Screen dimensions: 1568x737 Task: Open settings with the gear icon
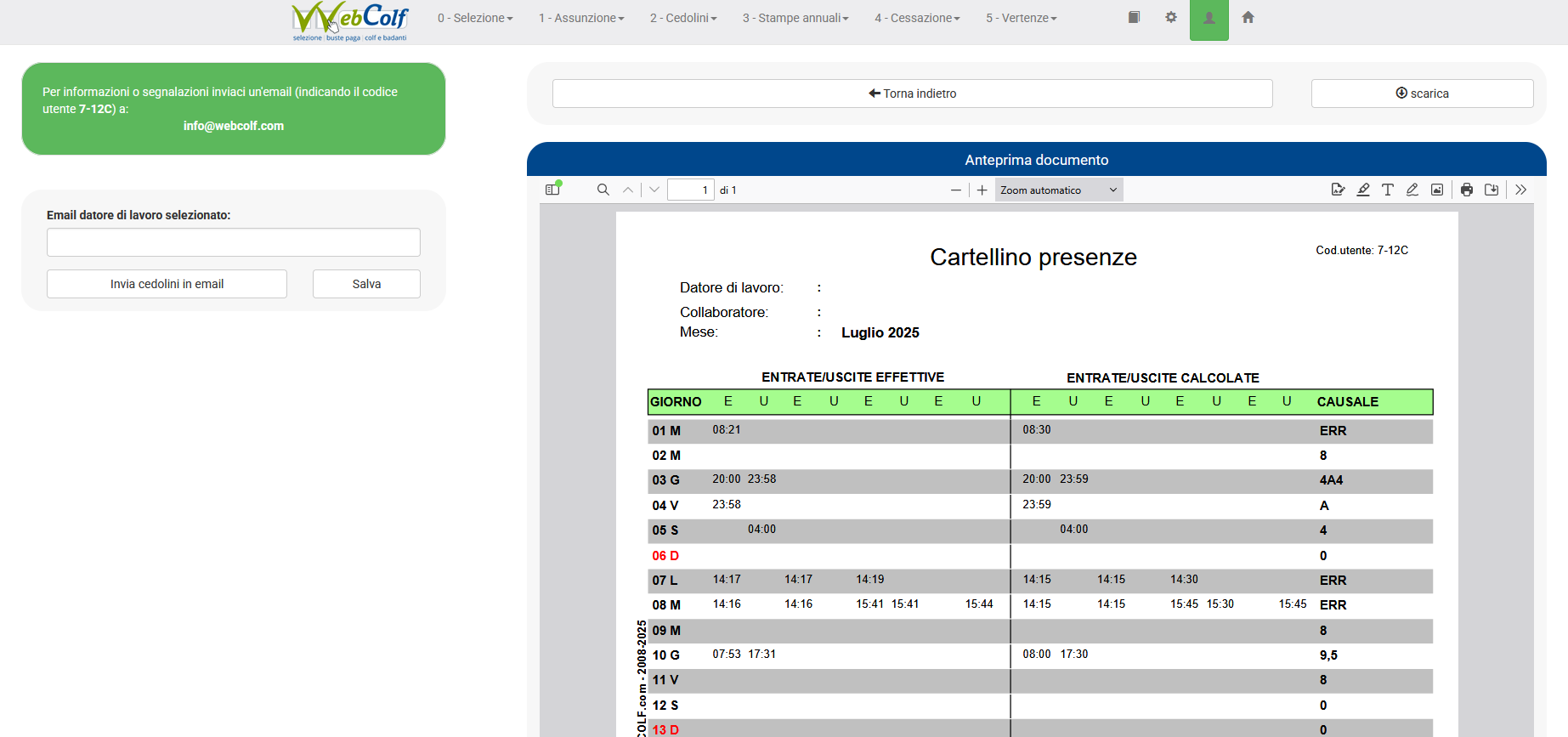(x=1171, y=18)
